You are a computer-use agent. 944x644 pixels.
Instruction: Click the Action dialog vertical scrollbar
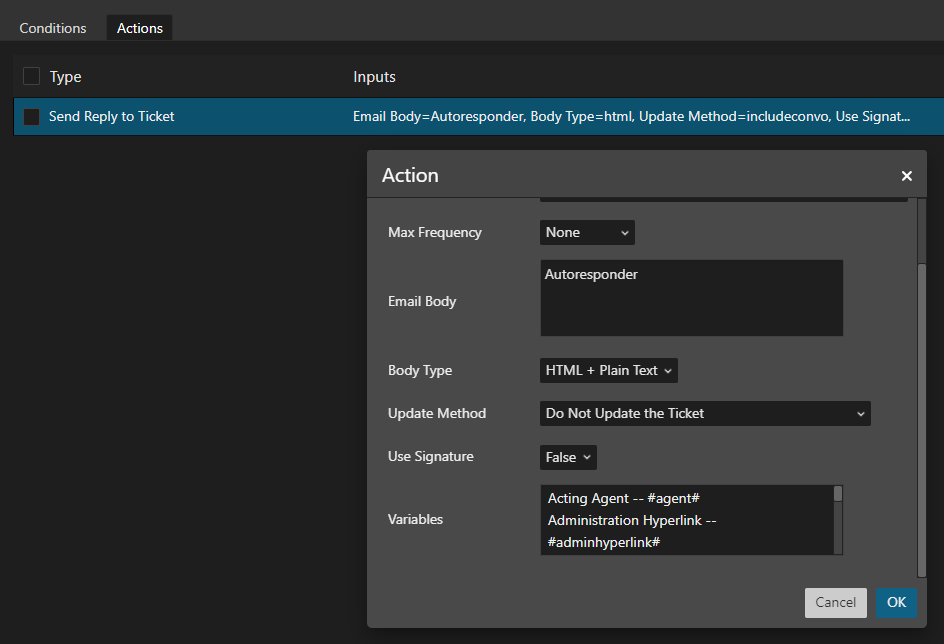point(922,400)
